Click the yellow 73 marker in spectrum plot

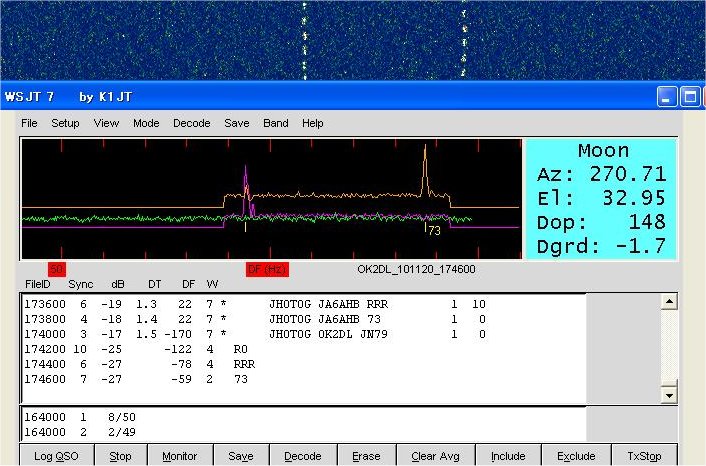point(434,231)
